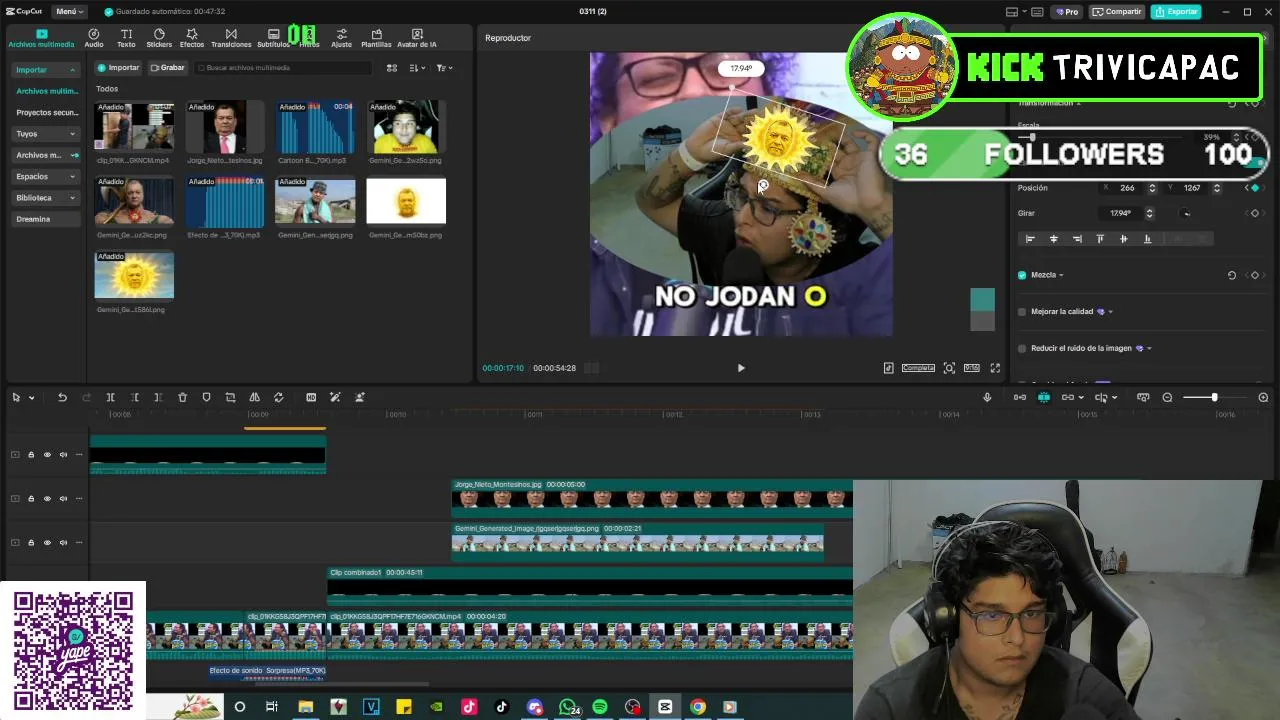The height and width of the screenshot is (720, 1280).
Task: Toggle visibility of Jorge_Nieto track
Action: click(47, 499)
